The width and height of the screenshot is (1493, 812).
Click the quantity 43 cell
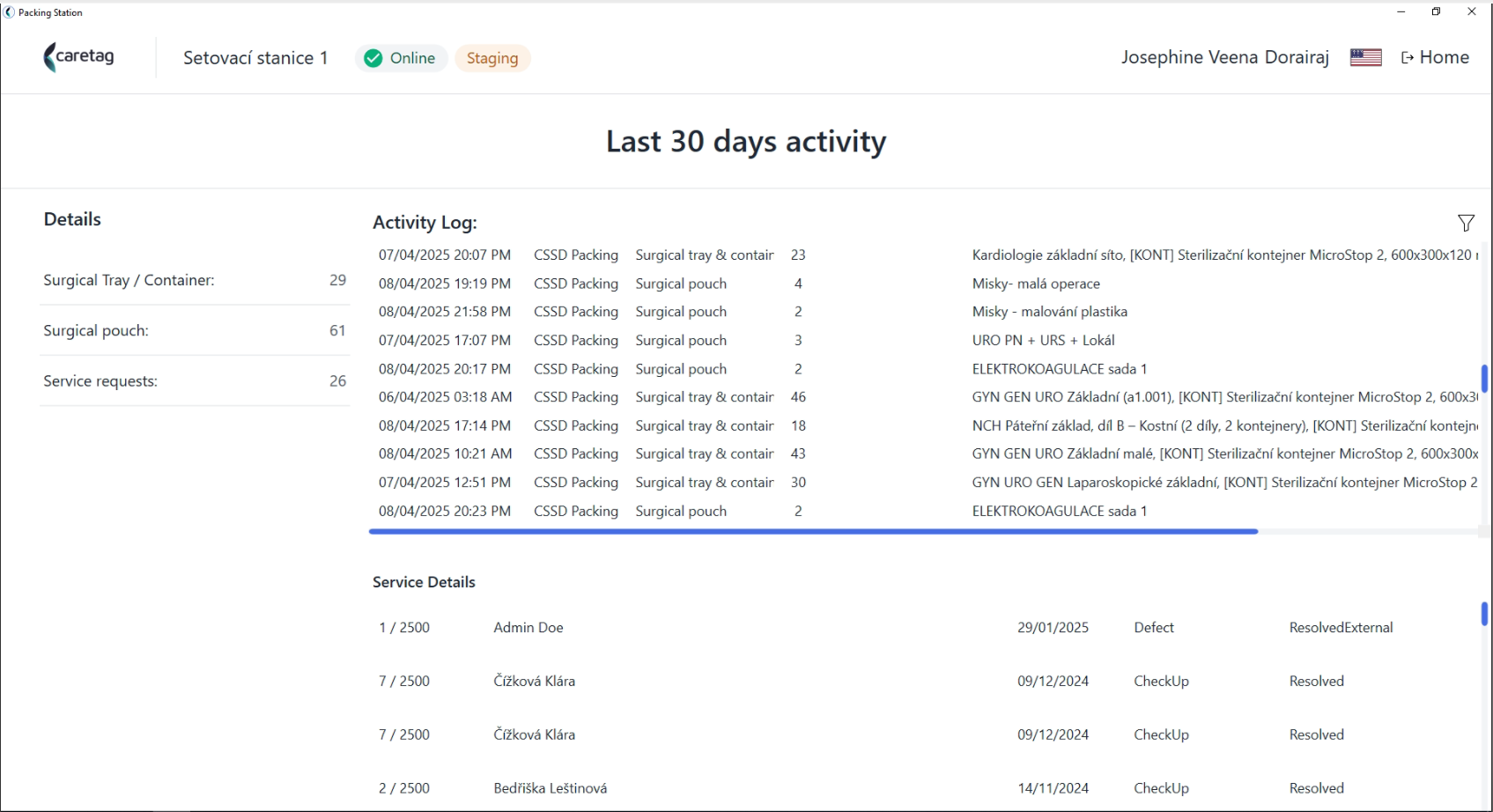pyautogui.click(x=798, y=454)
